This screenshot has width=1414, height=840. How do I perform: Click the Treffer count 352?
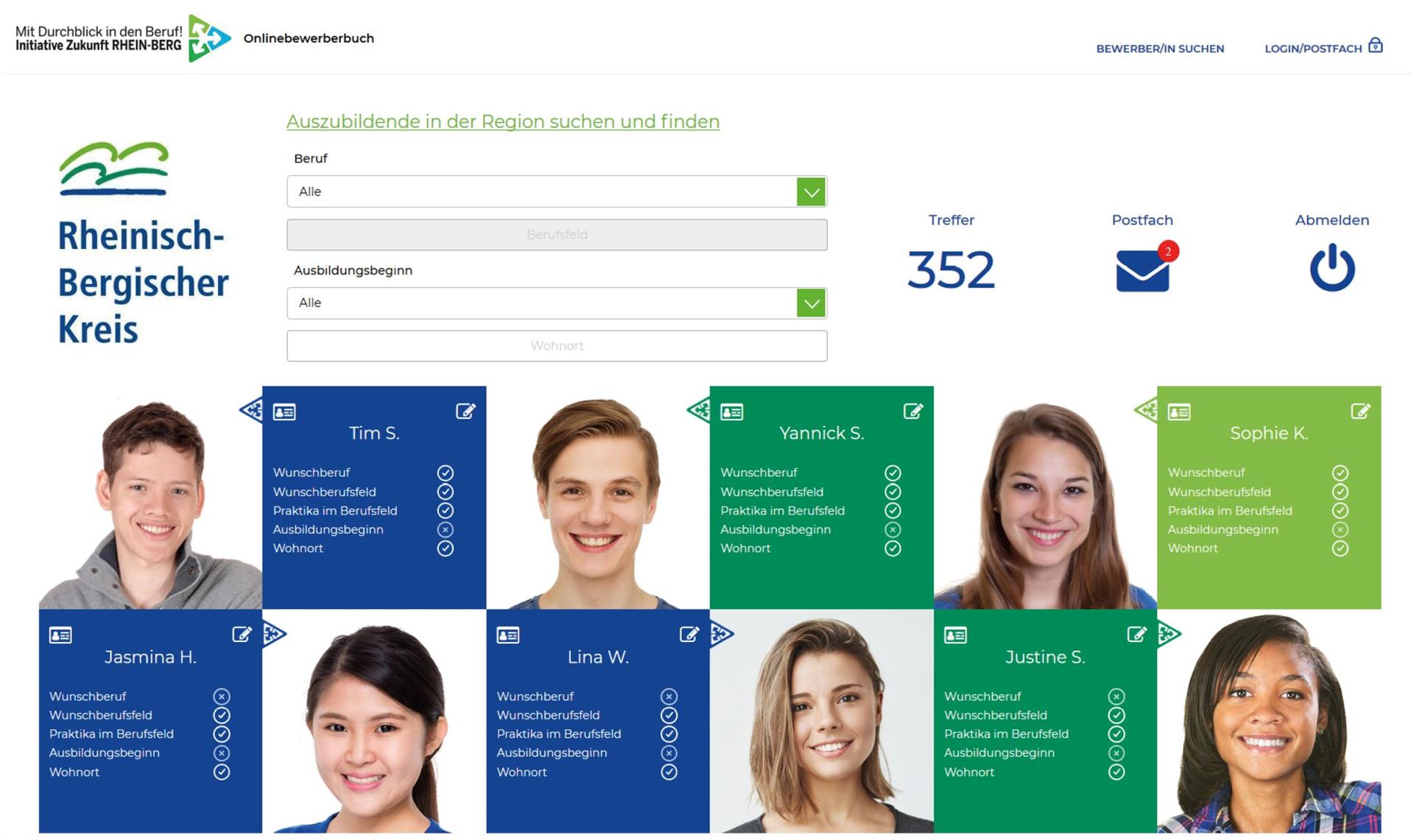coord(951,269)
